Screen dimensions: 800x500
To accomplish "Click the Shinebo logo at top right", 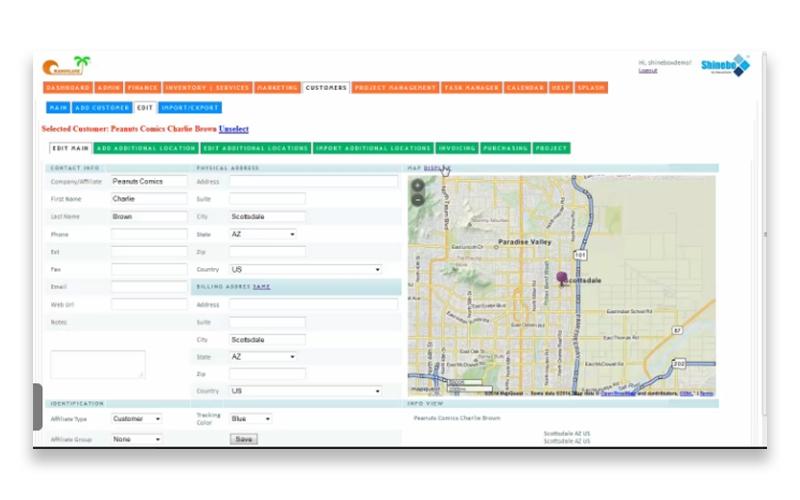I will [x=726, y=65].
